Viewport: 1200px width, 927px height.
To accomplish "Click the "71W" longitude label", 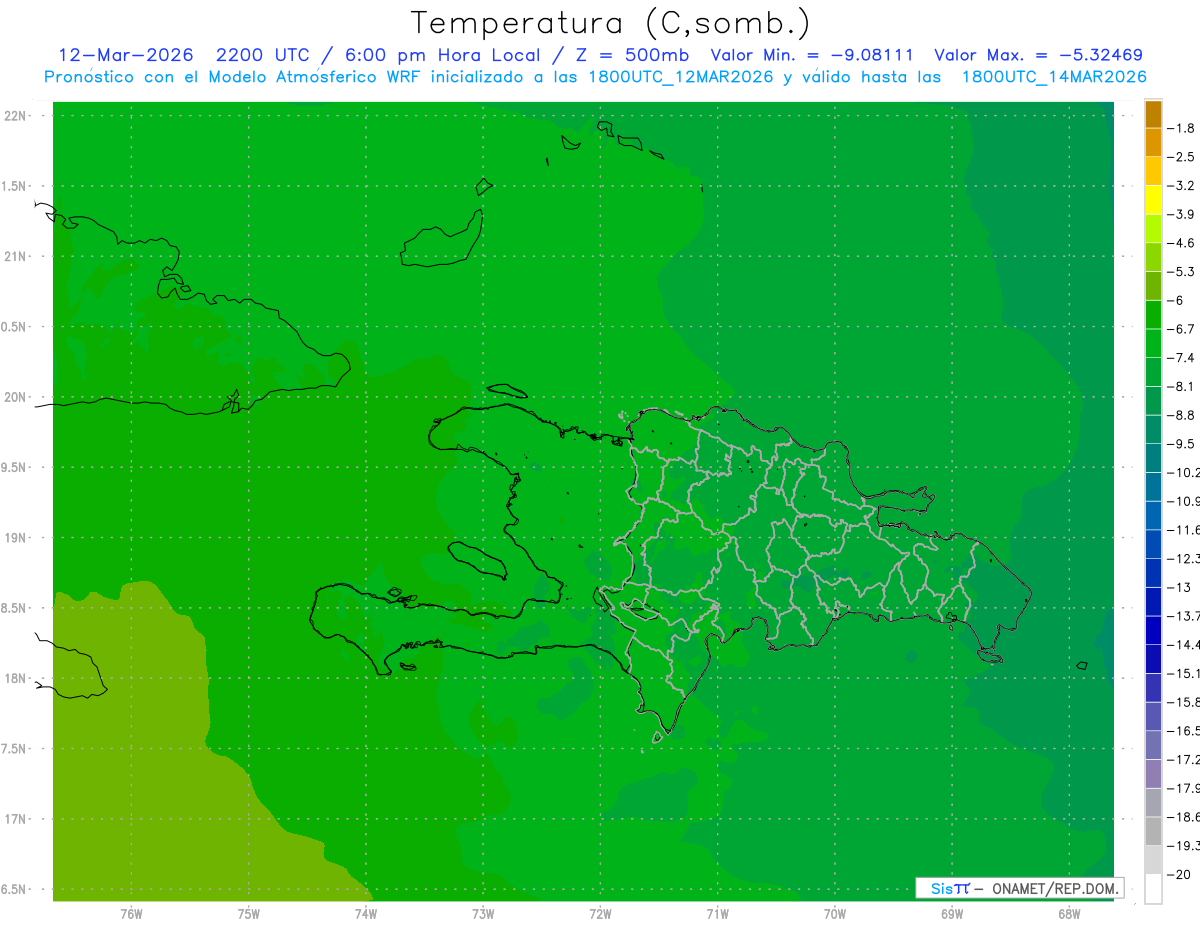I will (x=717, y=914).
